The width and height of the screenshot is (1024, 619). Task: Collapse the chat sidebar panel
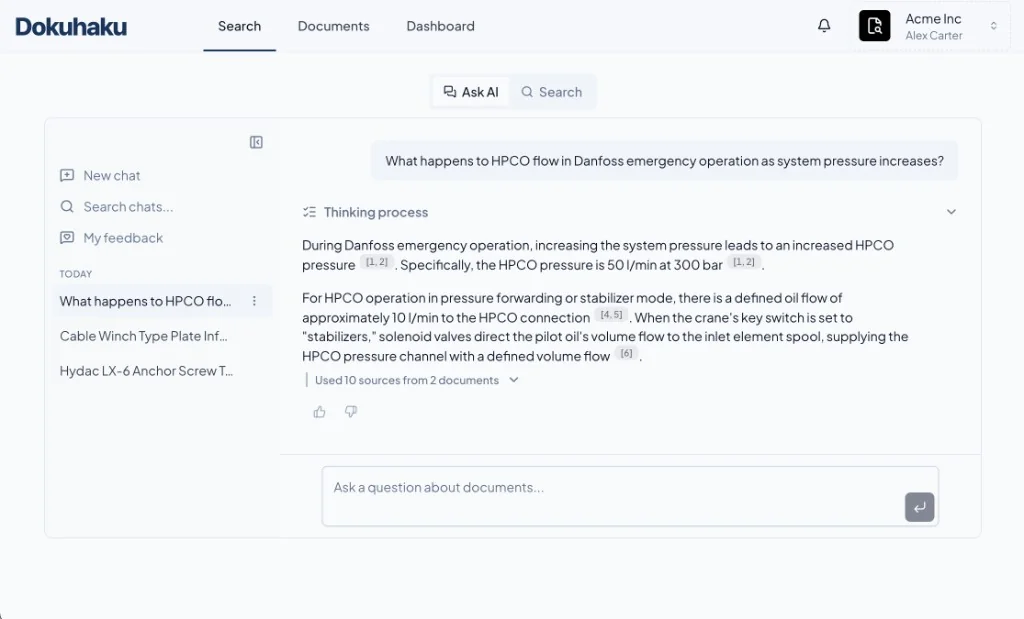tap(256, 143)
